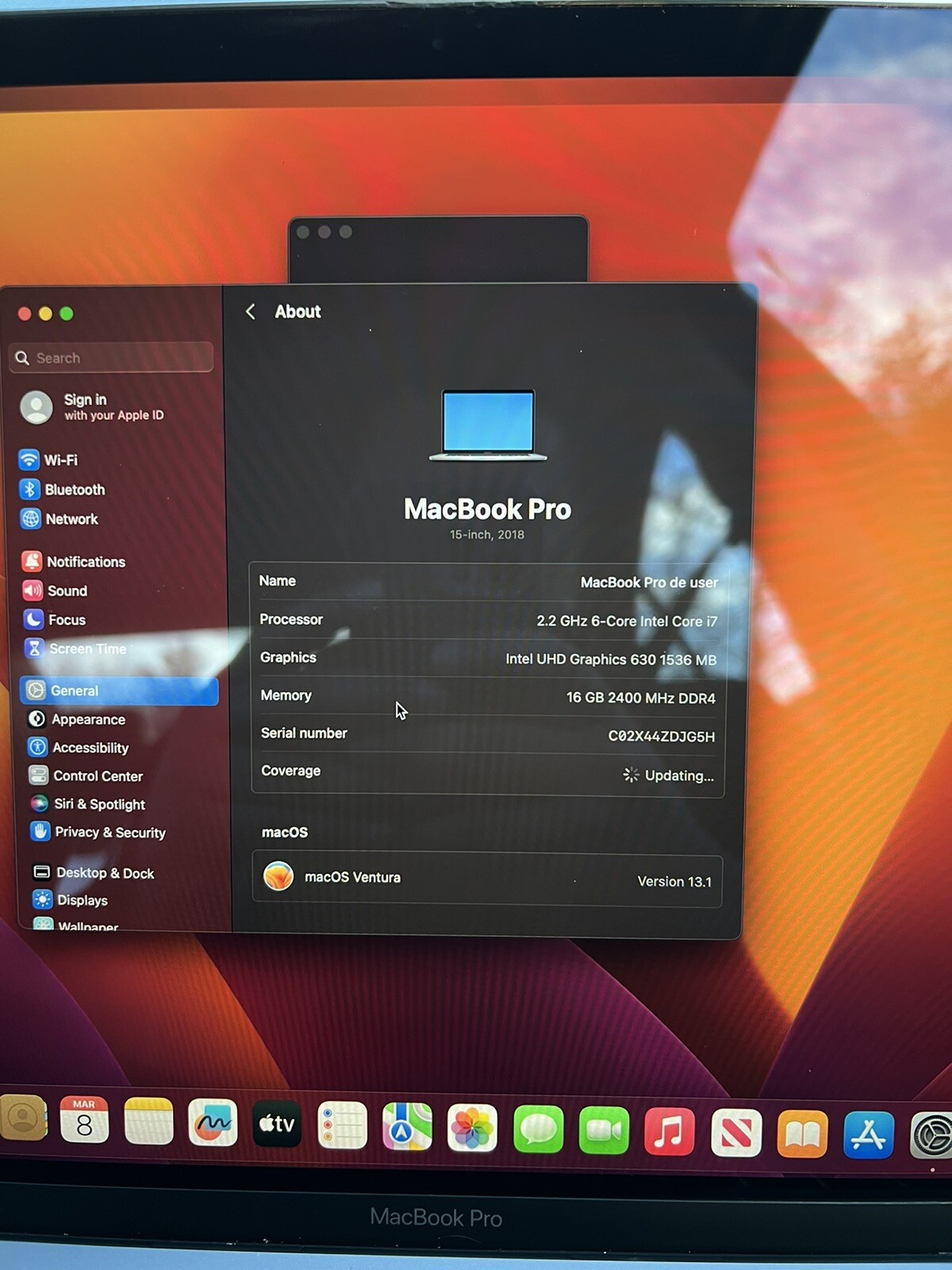Open Sound settings in sidebar
Image resolution: width=952 pixels, height=1270 pixels.
click(55, 591)
